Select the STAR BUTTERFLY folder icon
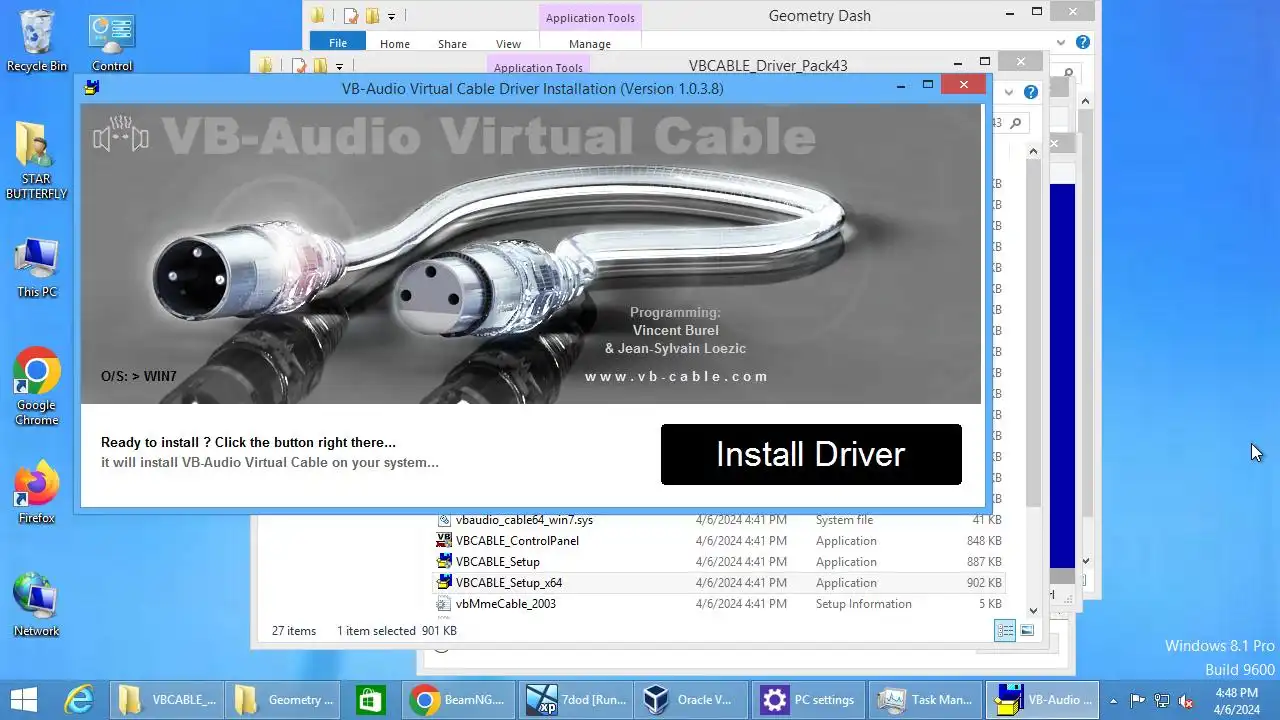 point(37,161)
